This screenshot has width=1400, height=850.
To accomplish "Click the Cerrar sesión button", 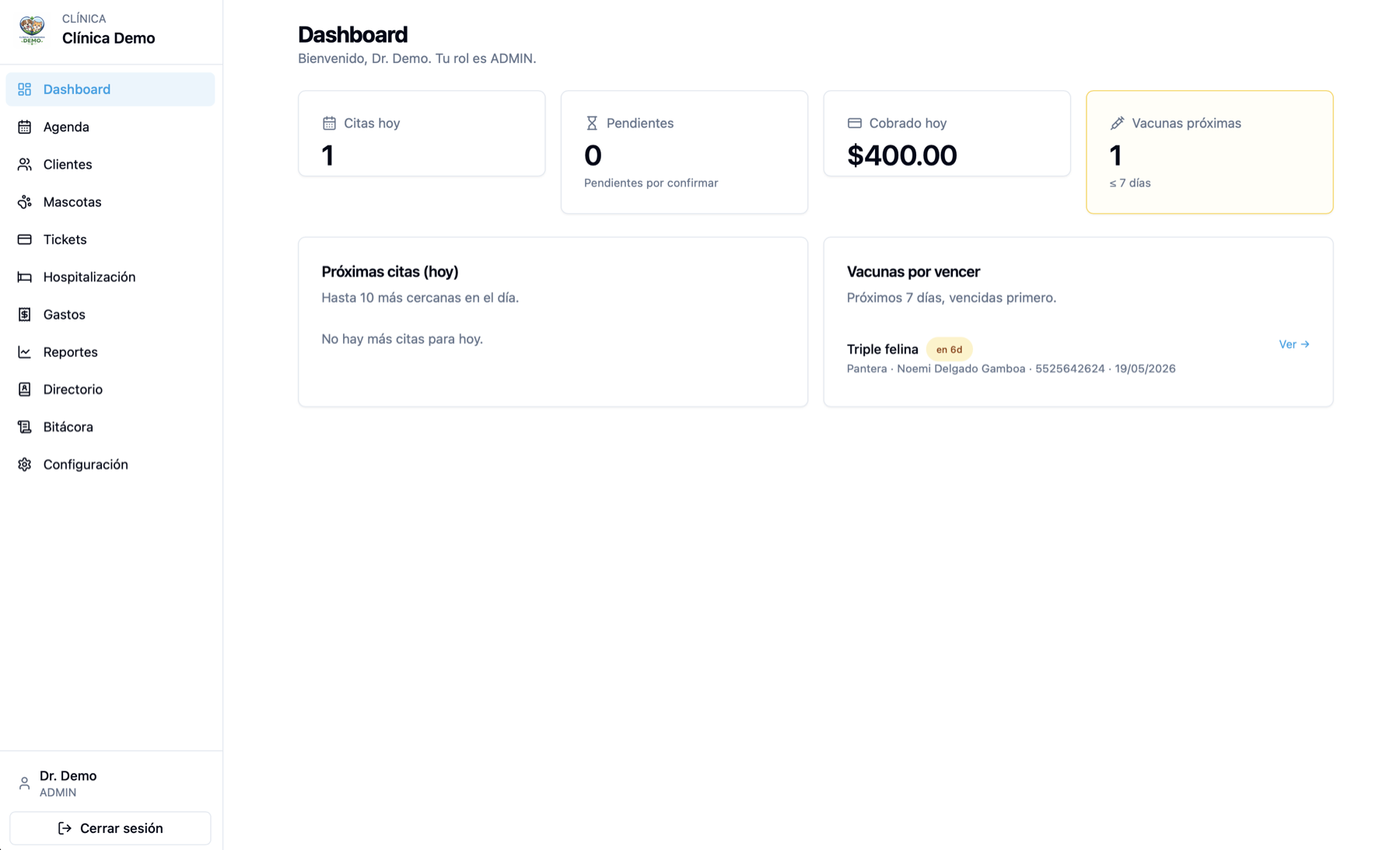I will coord(110,828).
